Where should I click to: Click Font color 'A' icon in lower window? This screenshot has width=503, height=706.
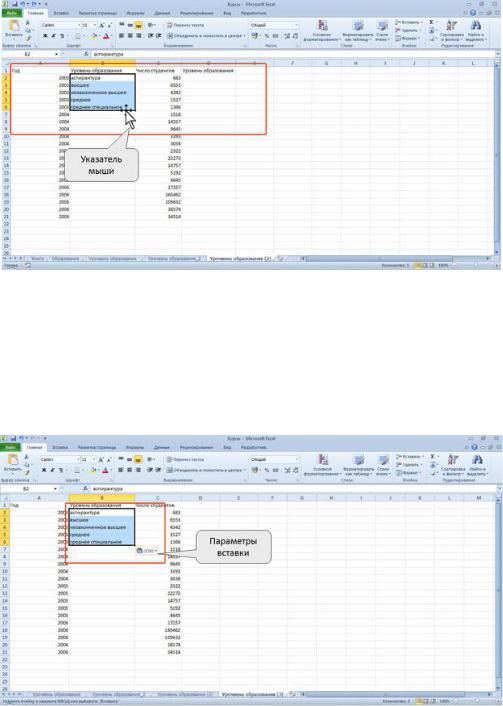(105, 470)
